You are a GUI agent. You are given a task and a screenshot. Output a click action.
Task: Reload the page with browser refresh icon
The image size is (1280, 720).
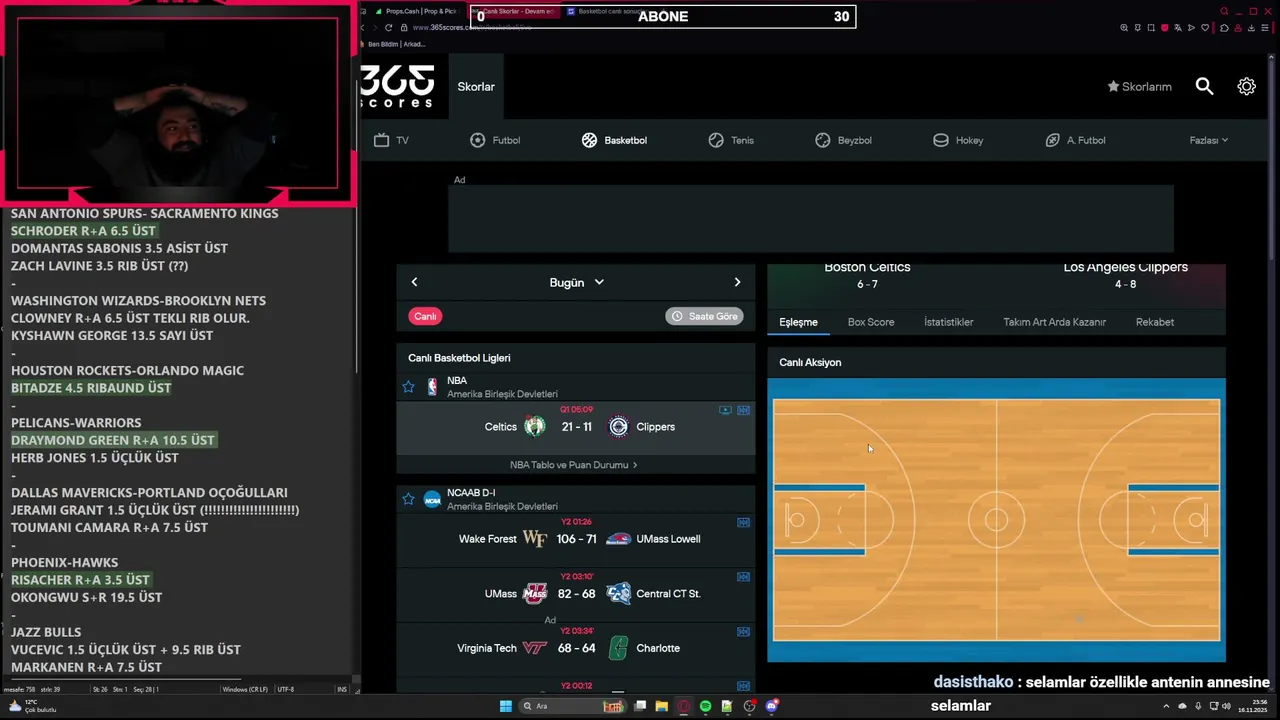388,28
